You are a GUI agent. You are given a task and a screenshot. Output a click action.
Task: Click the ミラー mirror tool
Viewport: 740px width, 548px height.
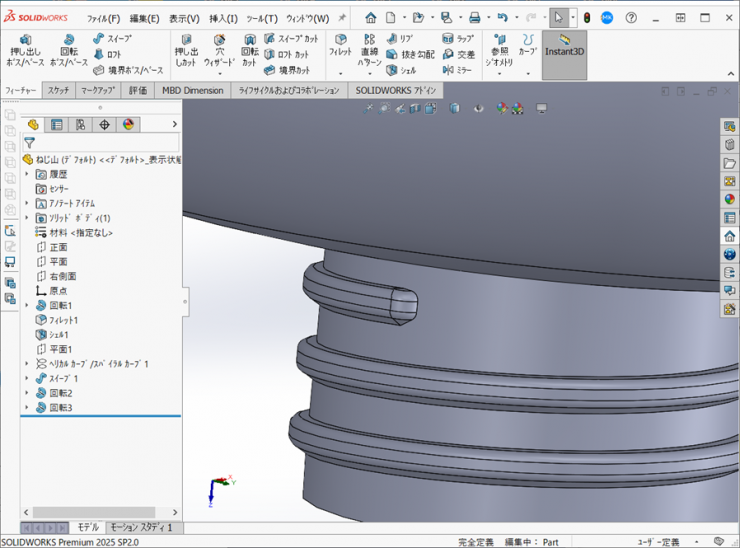coord(457,71)
